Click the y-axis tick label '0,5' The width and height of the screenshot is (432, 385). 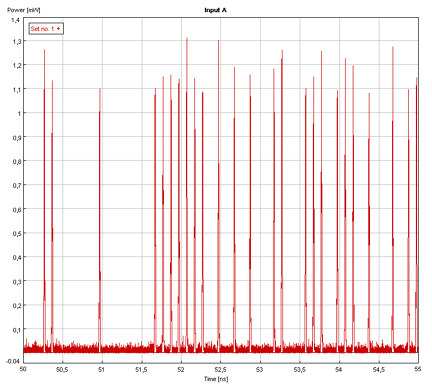[x=17, y=233]
